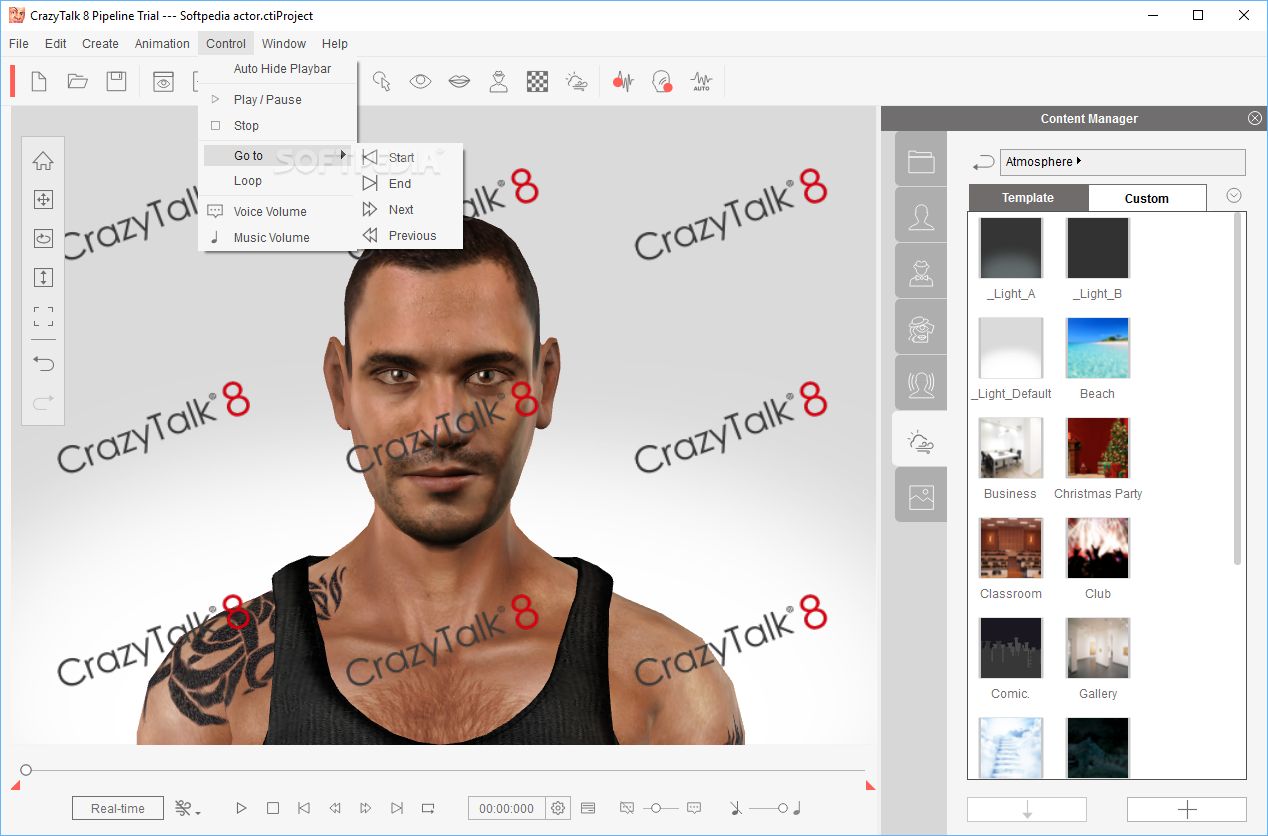1268x836 pixels.
Task: Toggle the timeline panel icon beside the gear
Action: coord(588,808)
